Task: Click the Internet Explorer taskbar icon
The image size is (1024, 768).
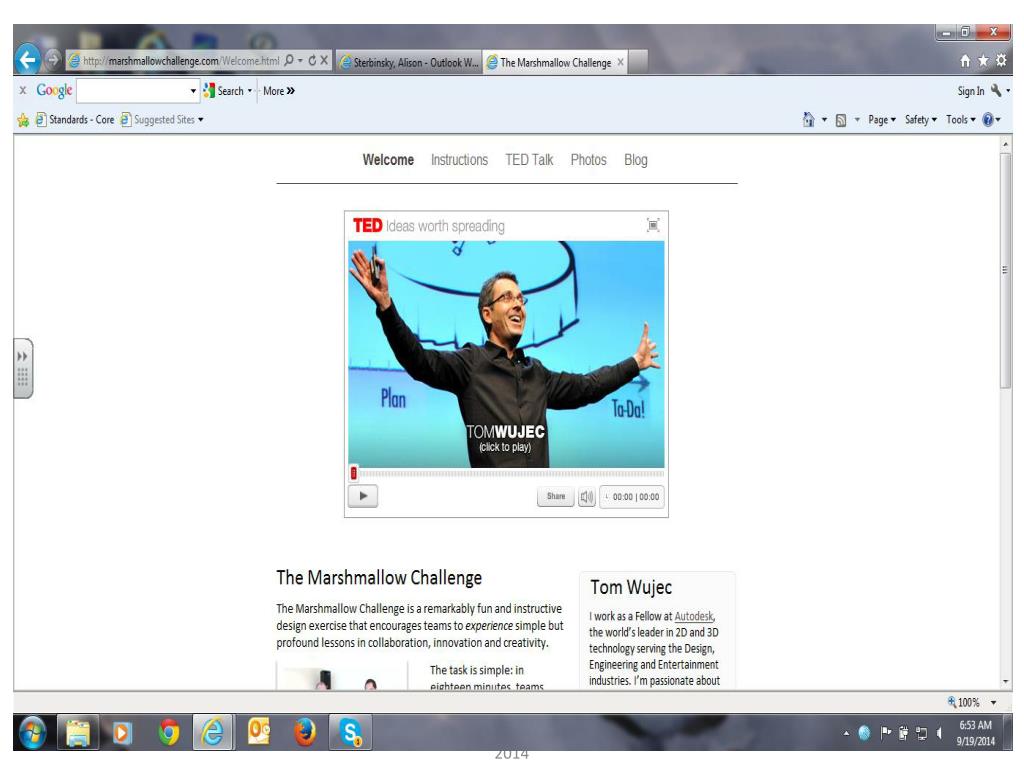Action: click(212, 732)
